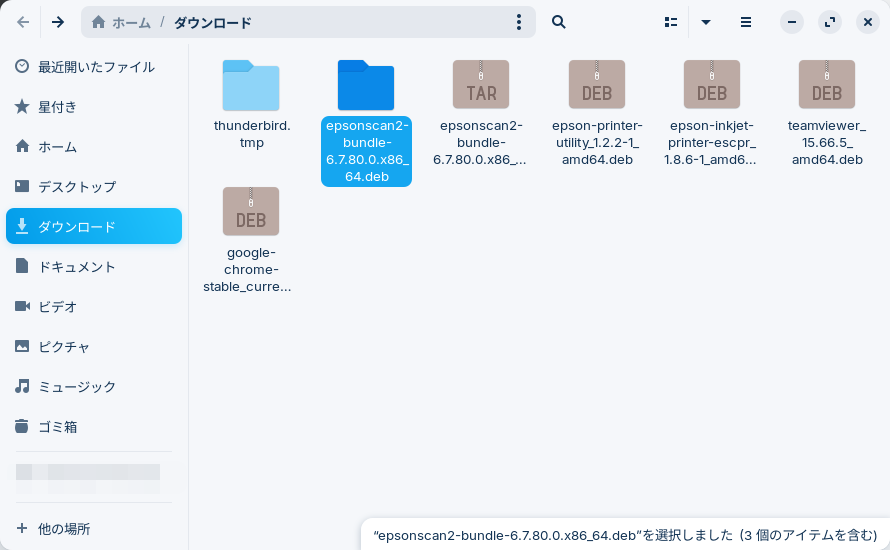The width and height of the screenshot is (890, 550).
Task: Click the video camera icon in sidebar
Action: (22, 306)
